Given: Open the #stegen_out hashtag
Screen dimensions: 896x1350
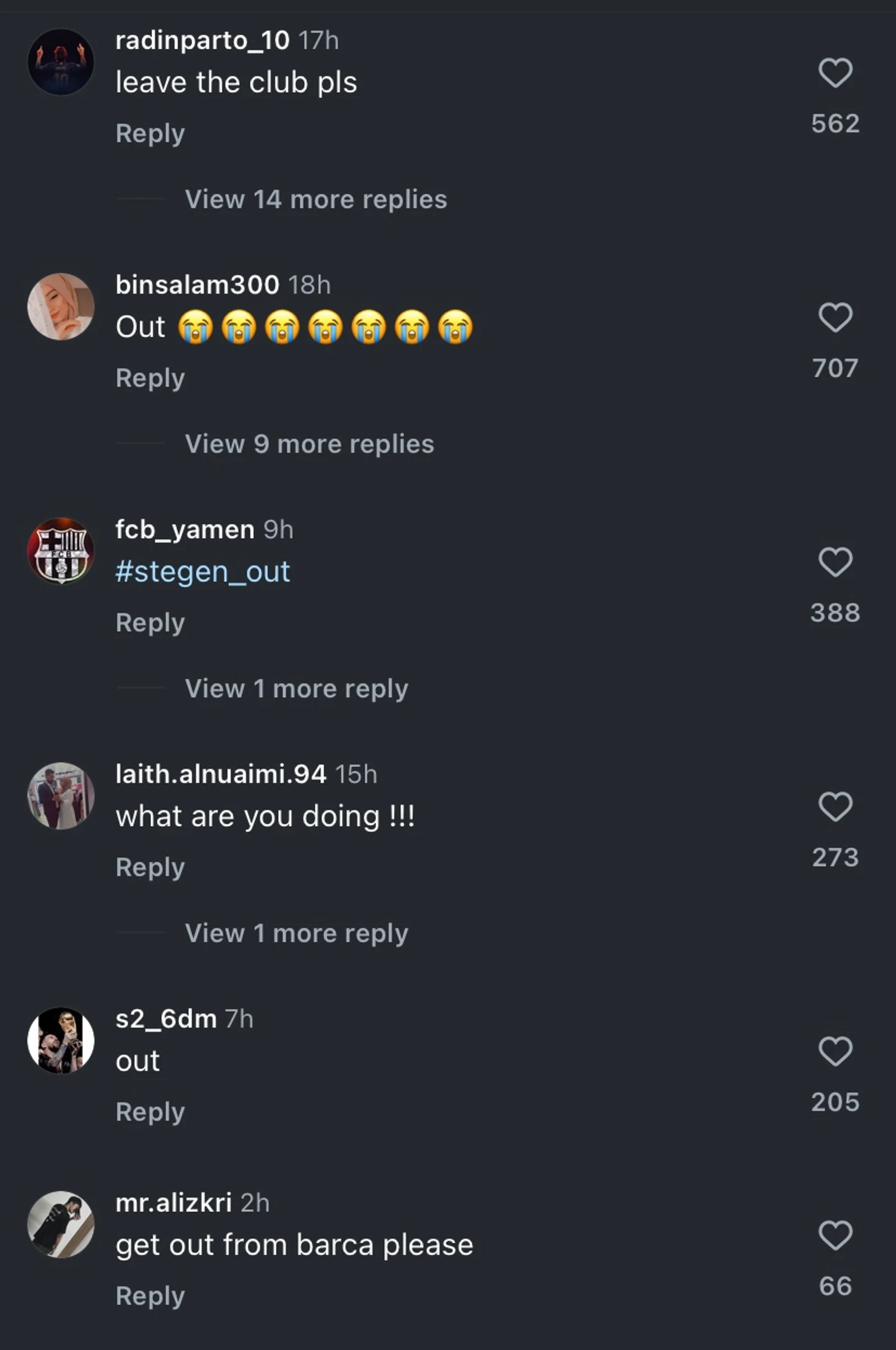Looking at the screenshot, I should click(x=203, y=572).
